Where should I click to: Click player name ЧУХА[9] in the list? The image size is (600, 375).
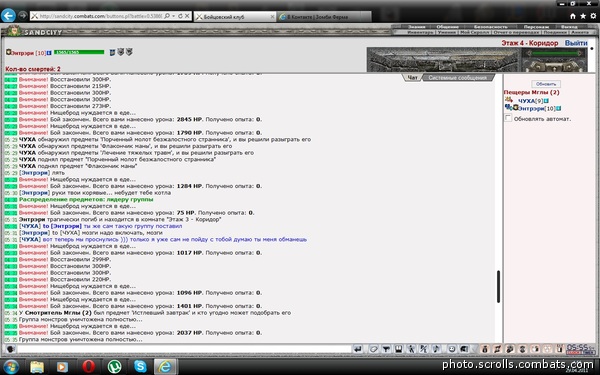tap(531, 101)
